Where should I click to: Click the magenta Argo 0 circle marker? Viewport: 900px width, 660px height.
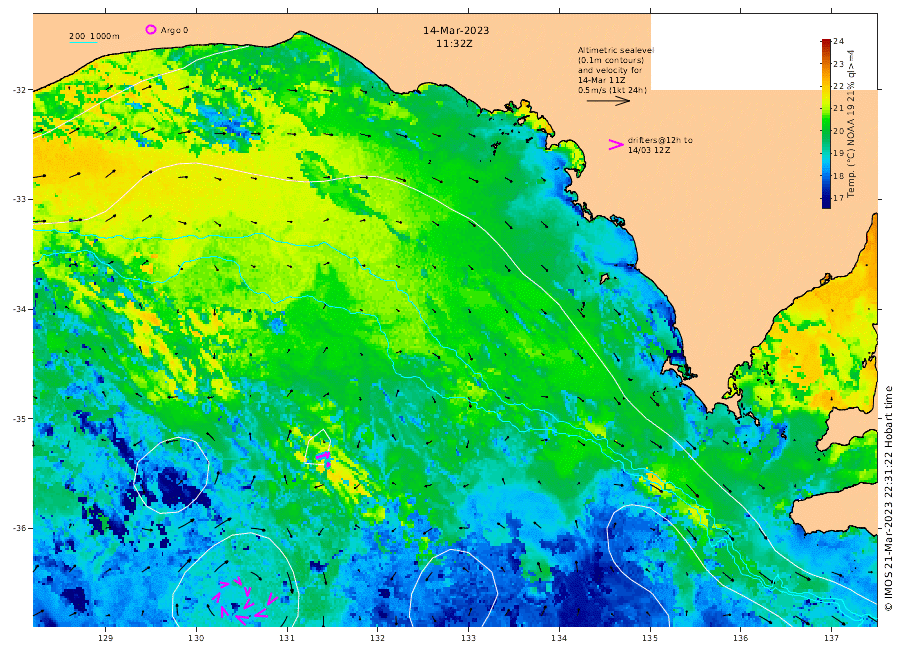(x=150, y=29)
